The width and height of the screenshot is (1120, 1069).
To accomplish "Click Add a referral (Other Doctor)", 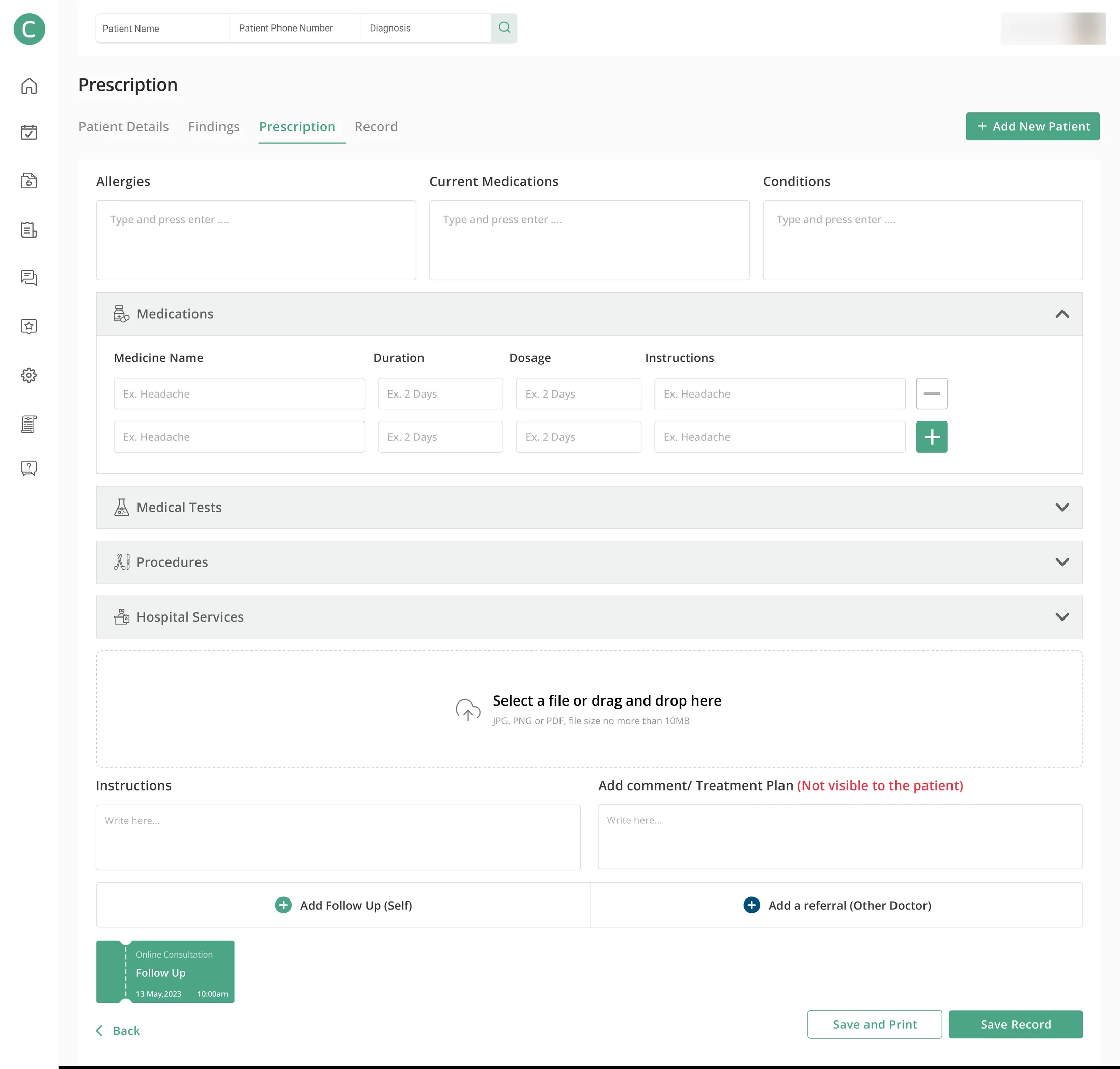I will (837, 905).
